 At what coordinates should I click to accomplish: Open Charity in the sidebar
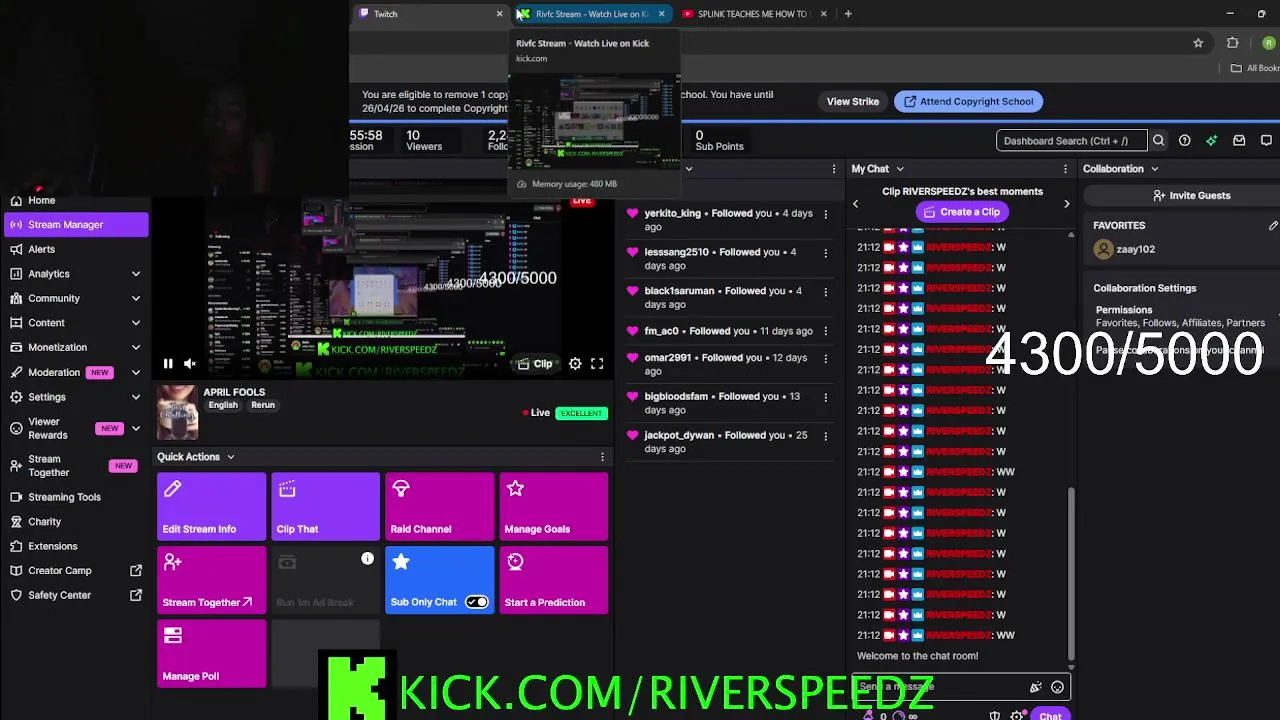[x=75, y=521]
